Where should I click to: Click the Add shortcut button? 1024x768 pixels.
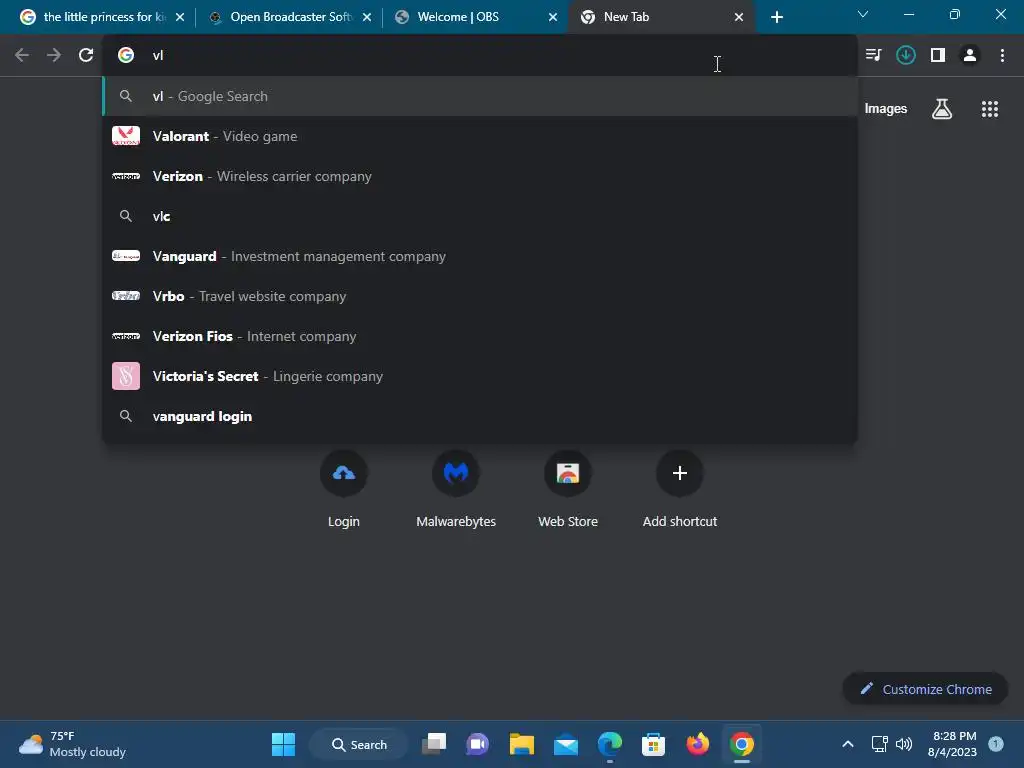point(680,490)
